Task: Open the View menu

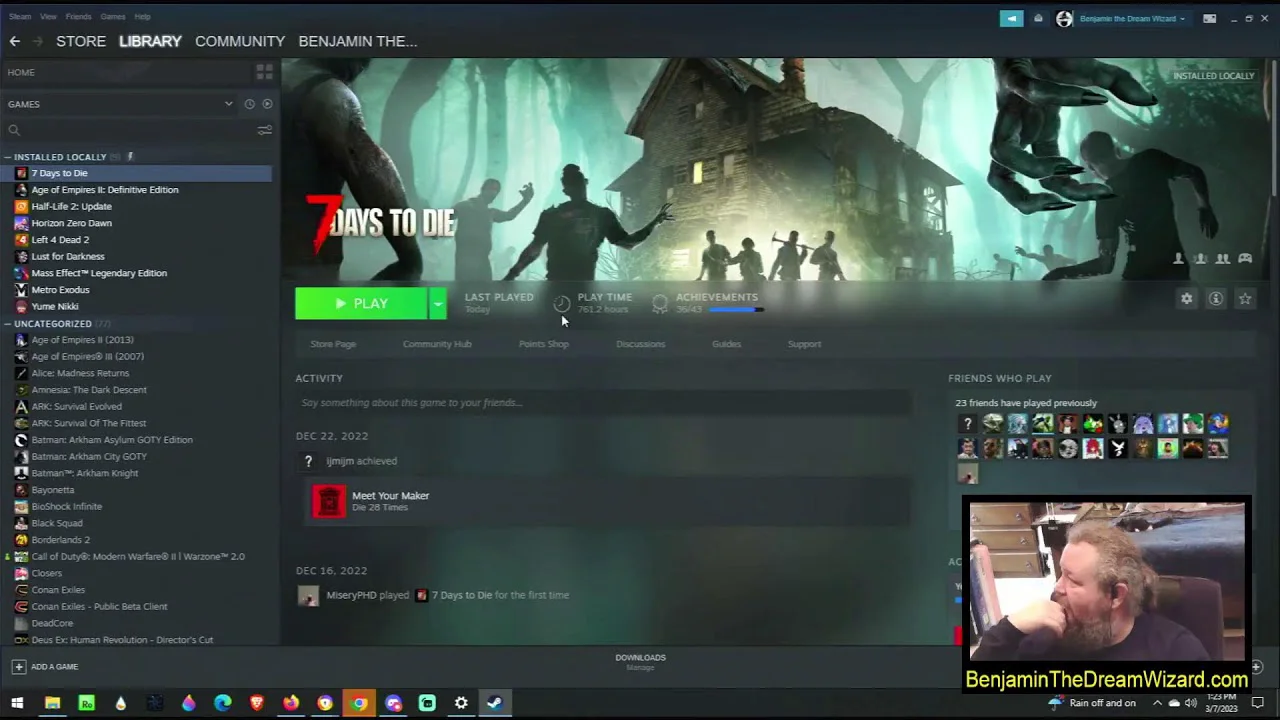Action: [48, 17]
